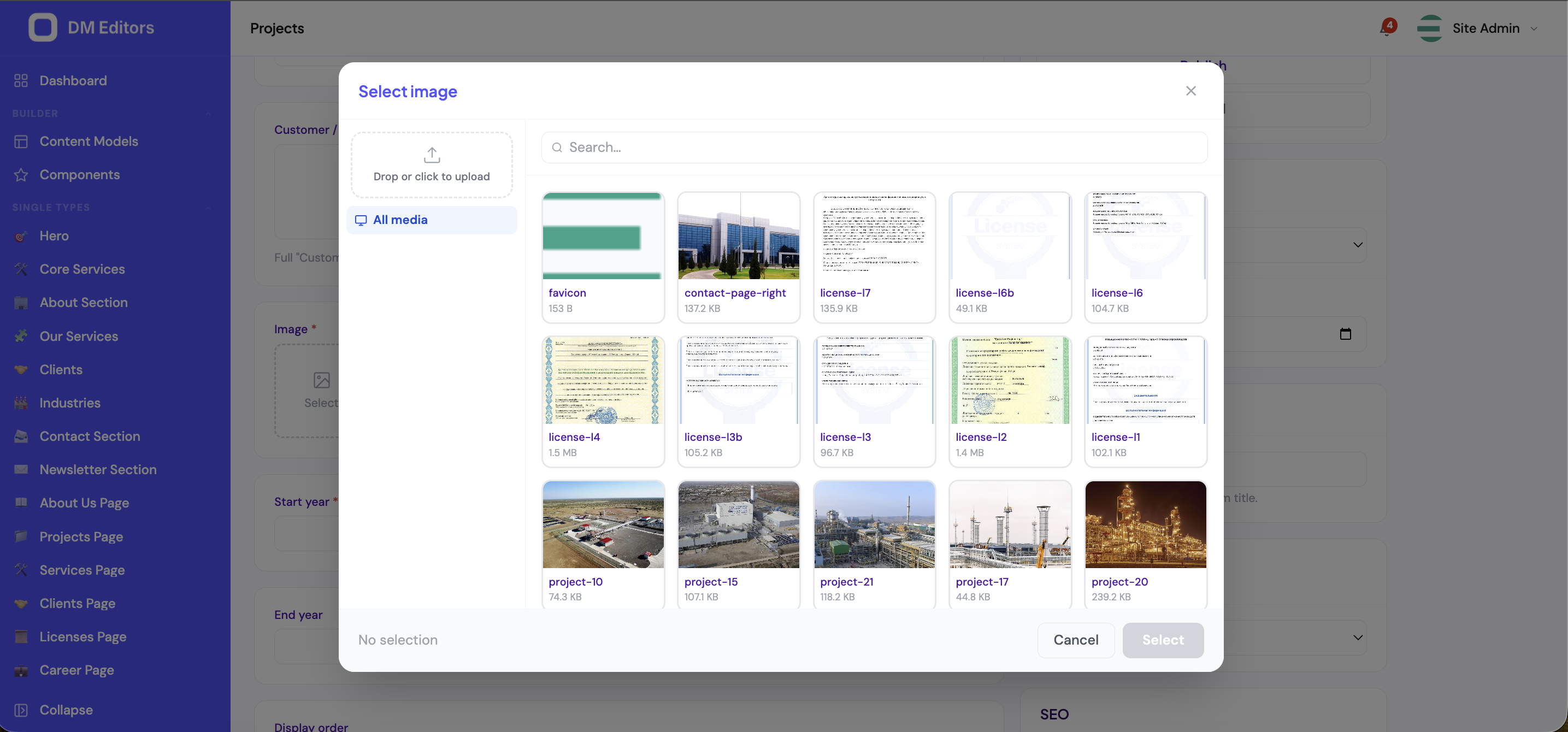1568x732 pixels.
Task: Collapse the BUILDER sidebar section
Action: point(208,114)
